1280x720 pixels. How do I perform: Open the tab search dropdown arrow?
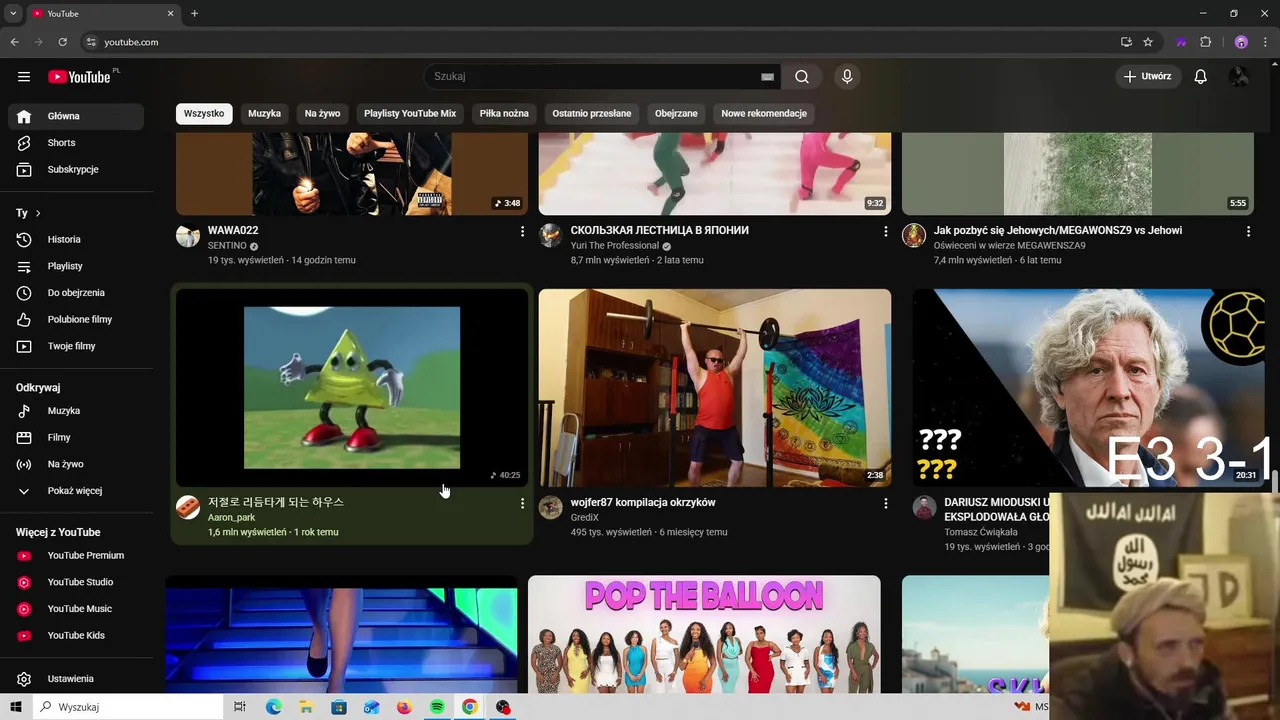pyautogui.click(x=13, y=14)
